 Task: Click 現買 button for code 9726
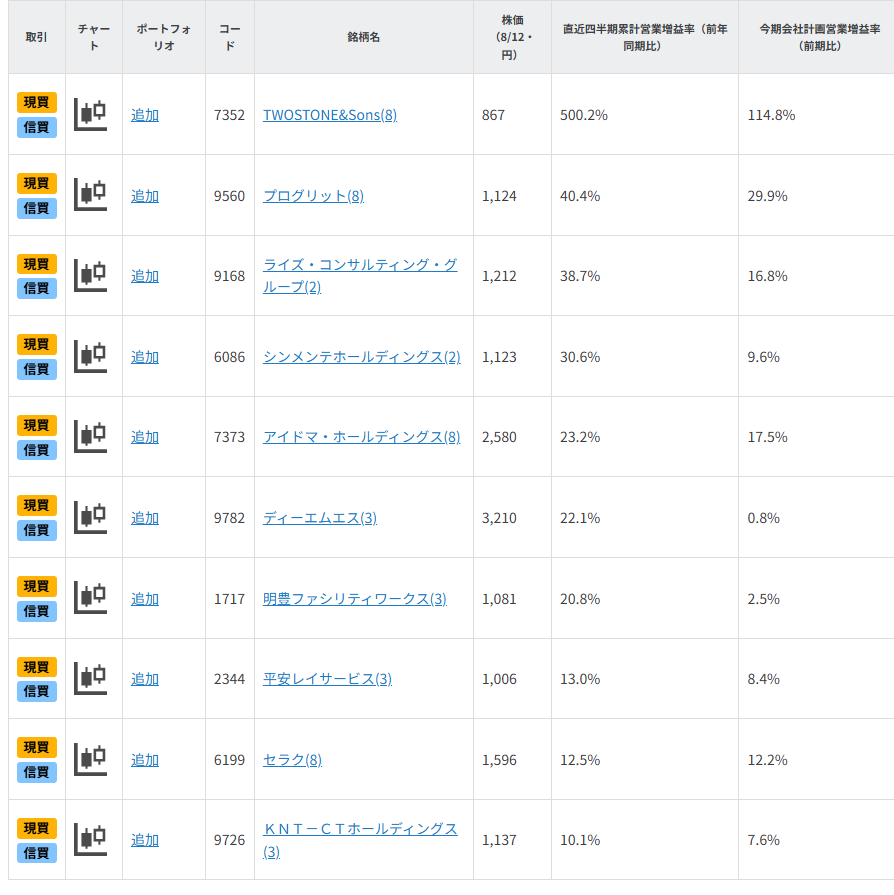(37, 828)
